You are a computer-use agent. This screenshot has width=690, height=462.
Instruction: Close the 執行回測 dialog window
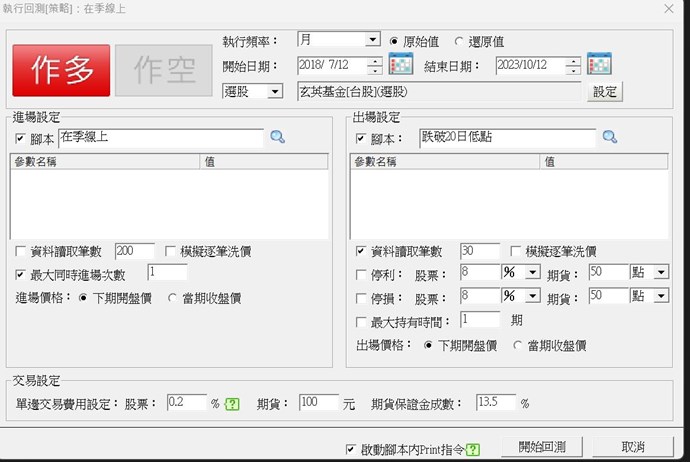[669, 8]
